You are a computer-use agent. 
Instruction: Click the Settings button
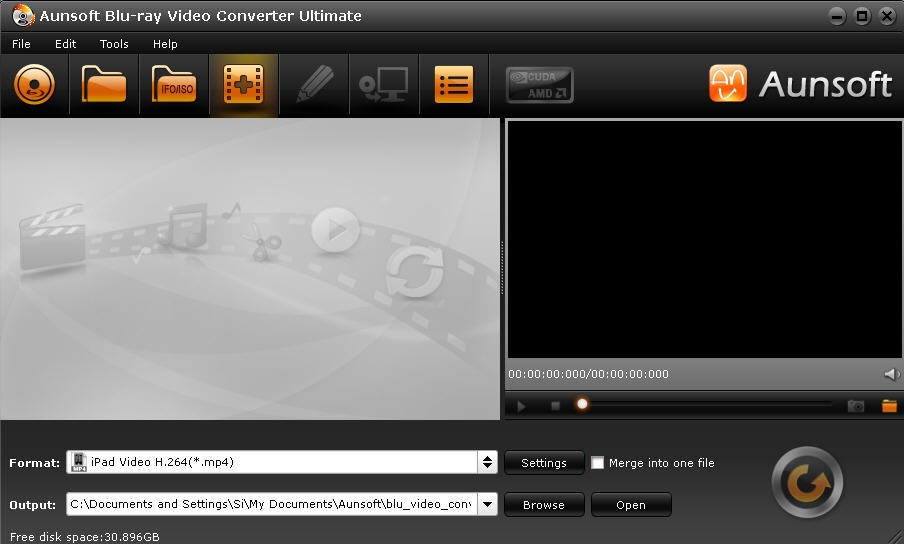tap(544, 463)
